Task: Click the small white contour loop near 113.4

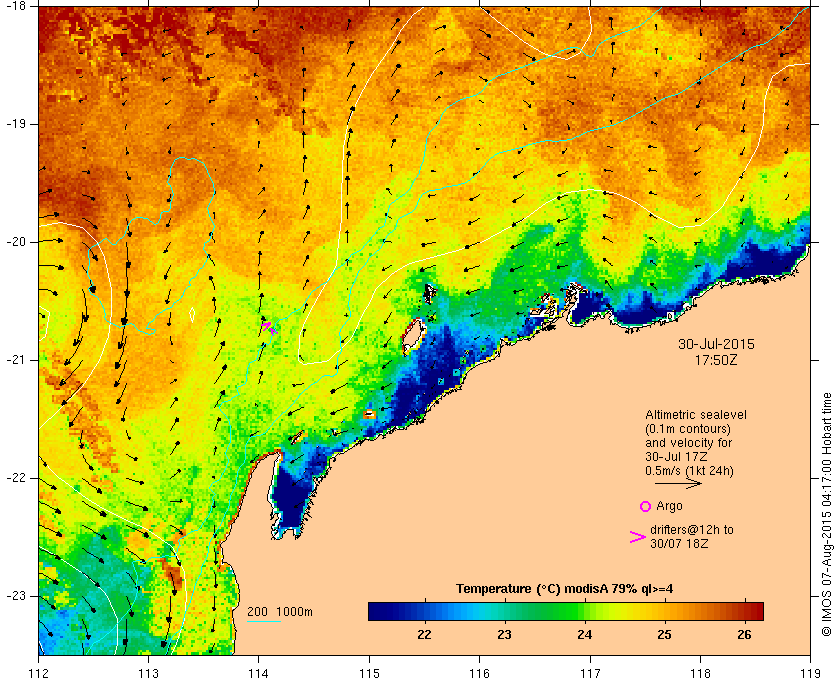Action: pos(192,315)
